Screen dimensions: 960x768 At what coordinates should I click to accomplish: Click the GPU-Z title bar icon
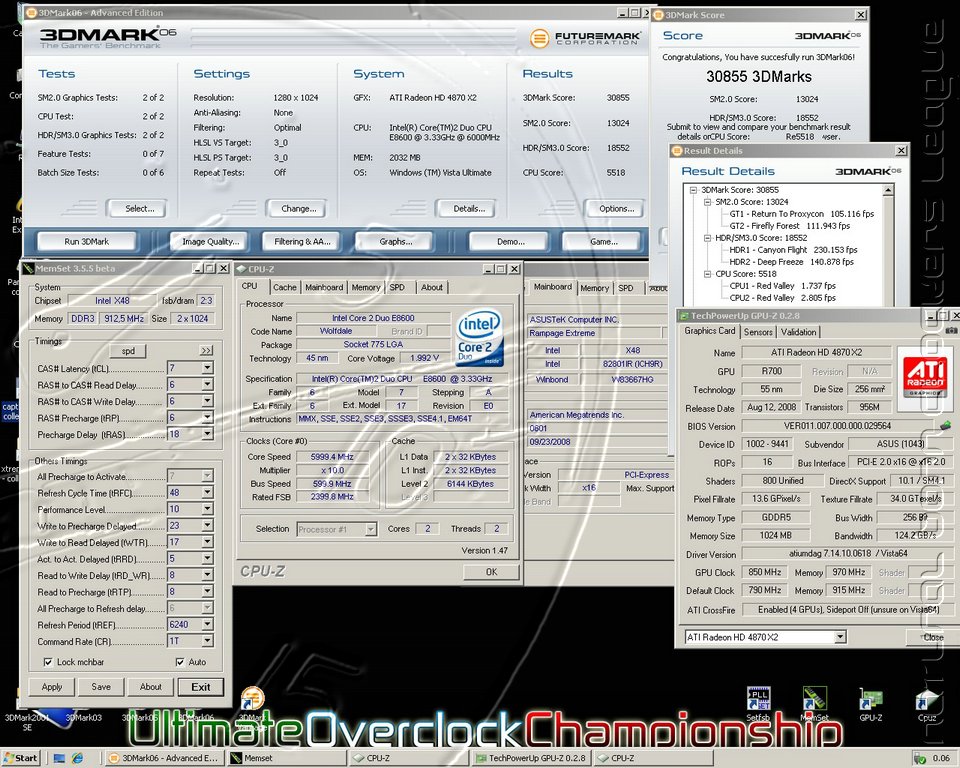point(683,315)
